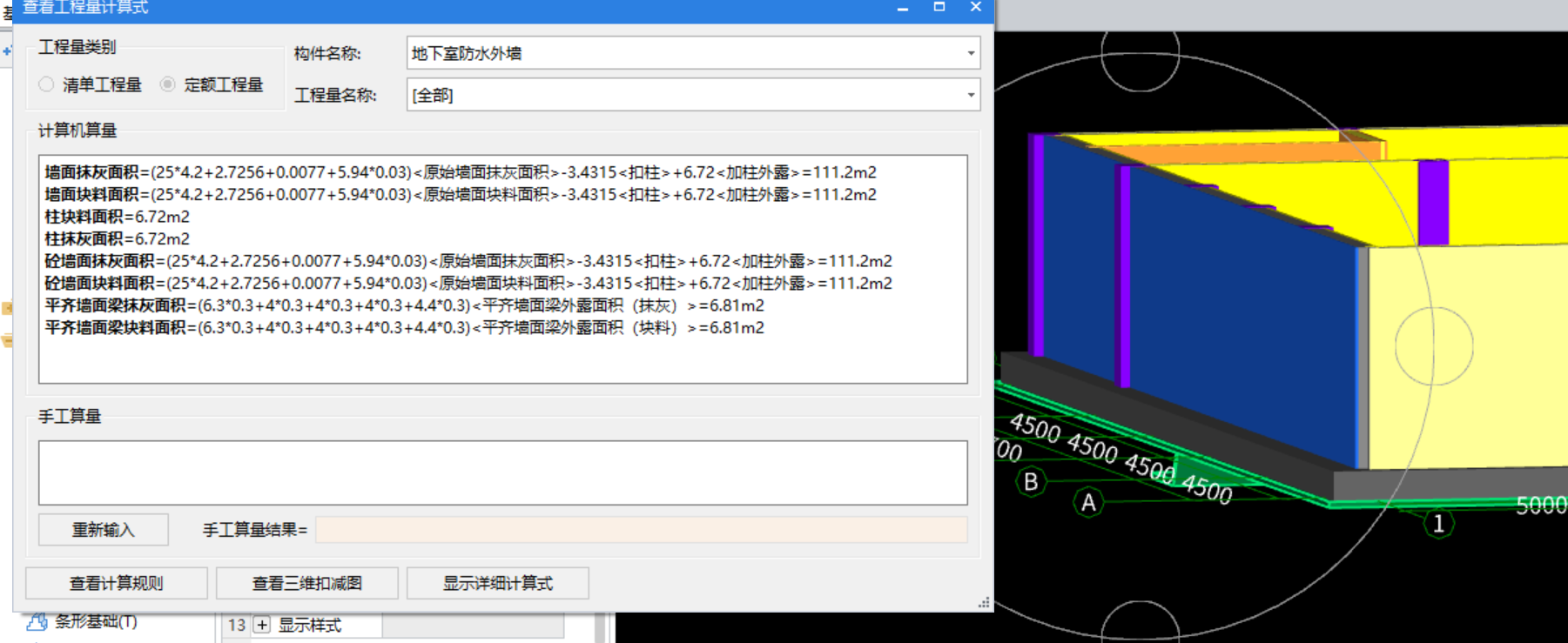
Task: Click the 砼墙面抹灰面积 formula line
Action: coord(468,261)
